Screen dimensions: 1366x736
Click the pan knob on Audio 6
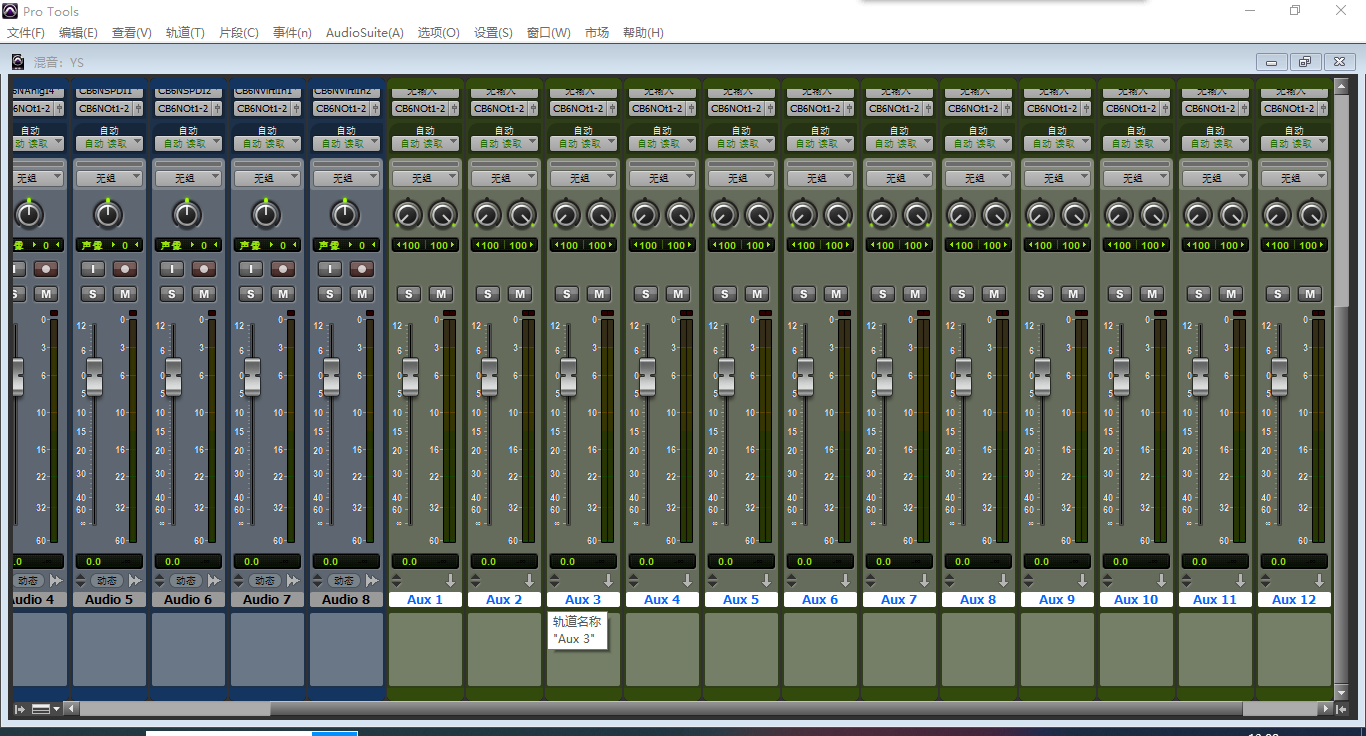(x=187, y=214)
